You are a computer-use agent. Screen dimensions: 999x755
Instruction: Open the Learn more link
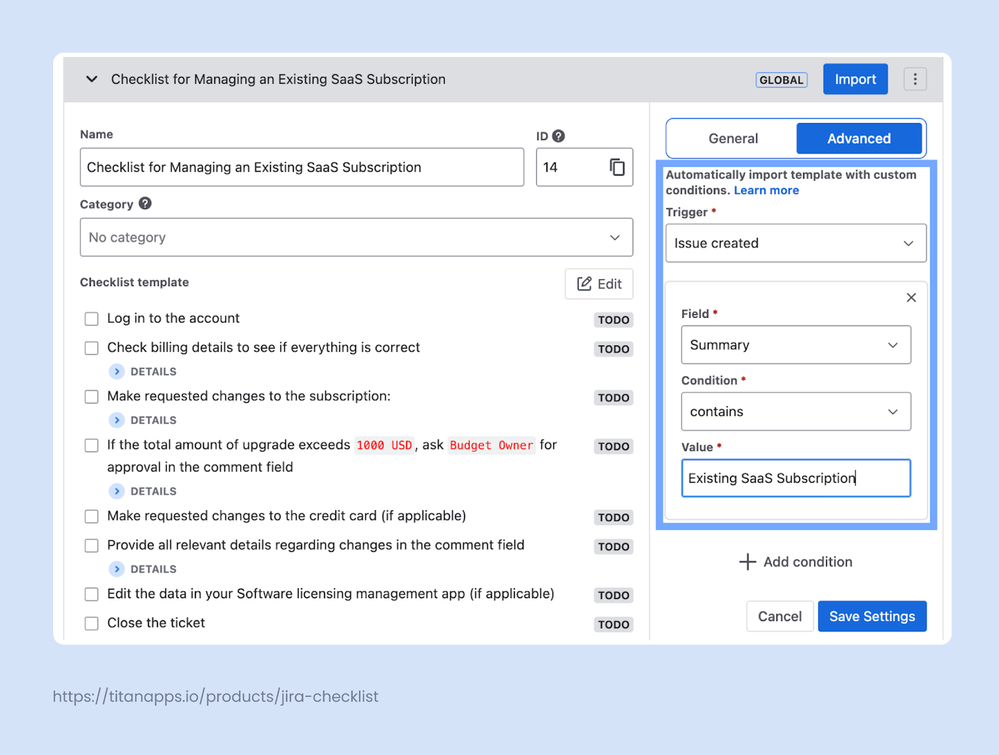[766, 190]
